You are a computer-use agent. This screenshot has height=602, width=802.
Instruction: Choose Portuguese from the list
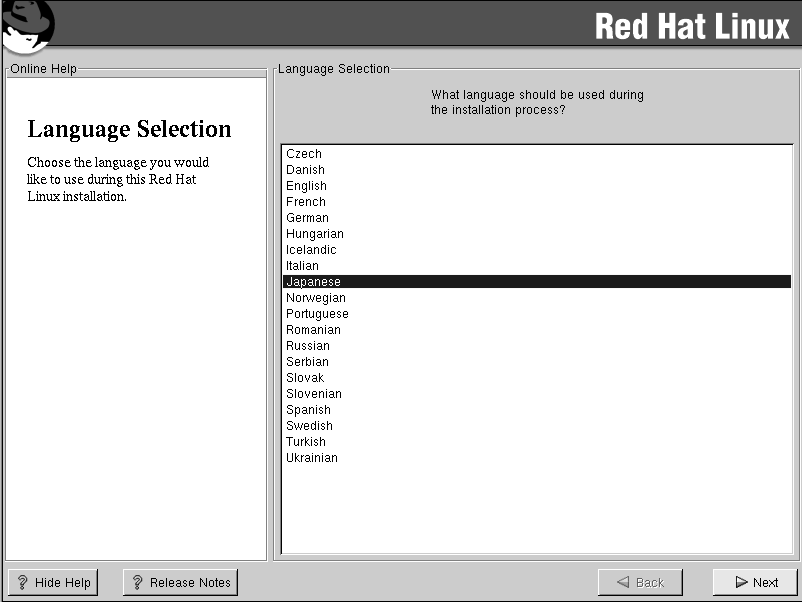pos(317,314)
